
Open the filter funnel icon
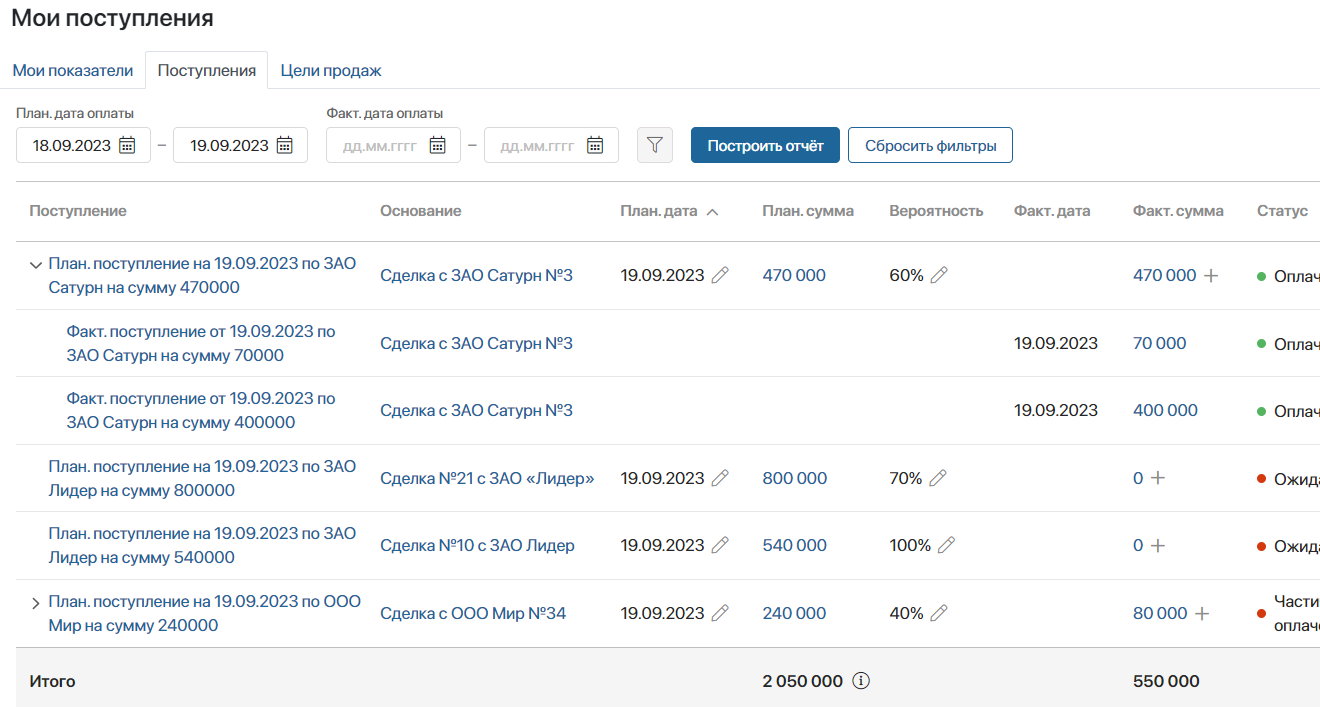click(654, 145)
